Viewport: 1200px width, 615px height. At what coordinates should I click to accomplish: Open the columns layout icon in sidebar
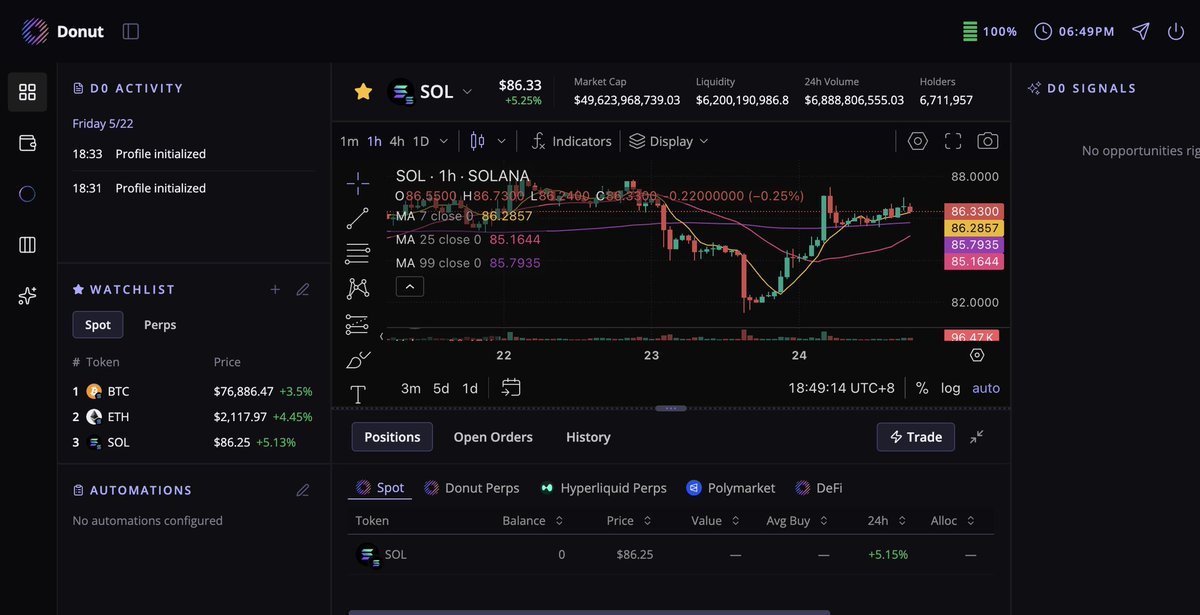point(27,245)
